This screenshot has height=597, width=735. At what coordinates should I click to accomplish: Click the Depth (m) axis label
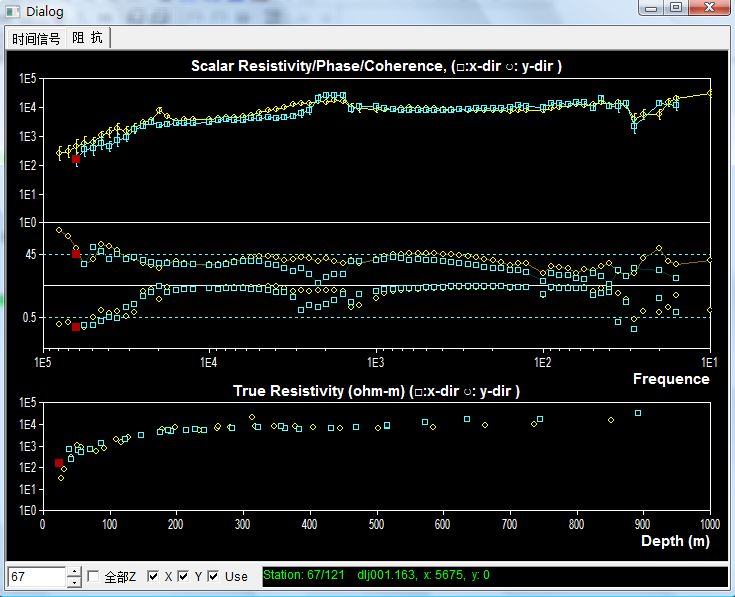[x=675, y=541]
